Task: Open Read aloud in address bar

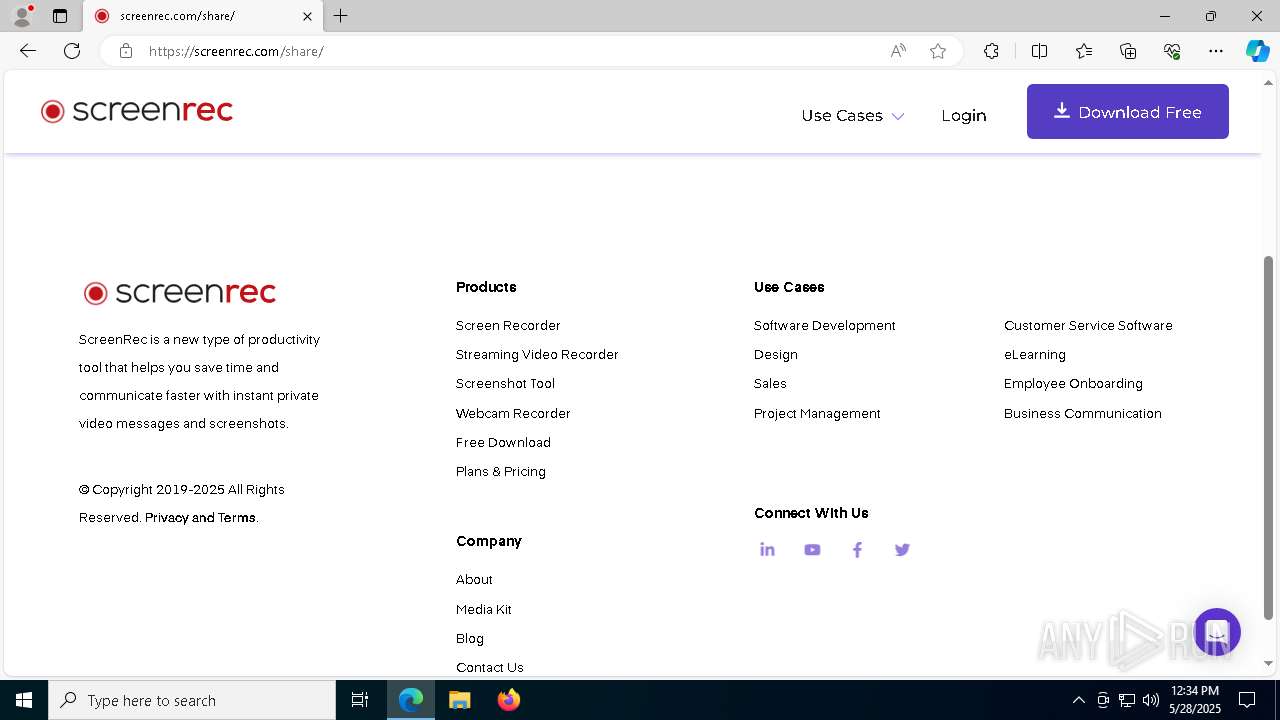Action: click(898, 51)
